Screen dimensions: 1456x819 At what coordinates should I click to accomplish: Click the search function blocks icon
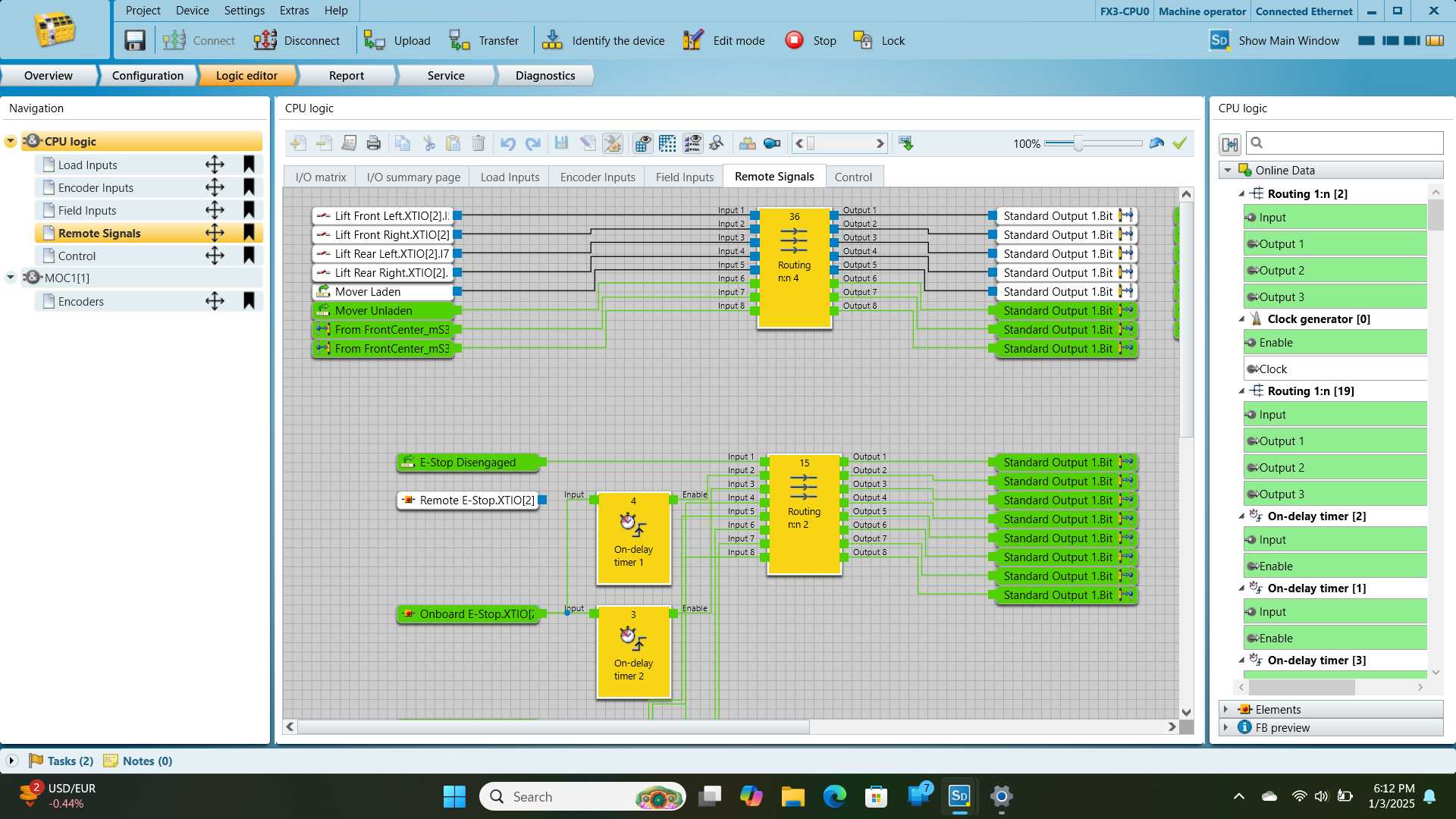717,143
